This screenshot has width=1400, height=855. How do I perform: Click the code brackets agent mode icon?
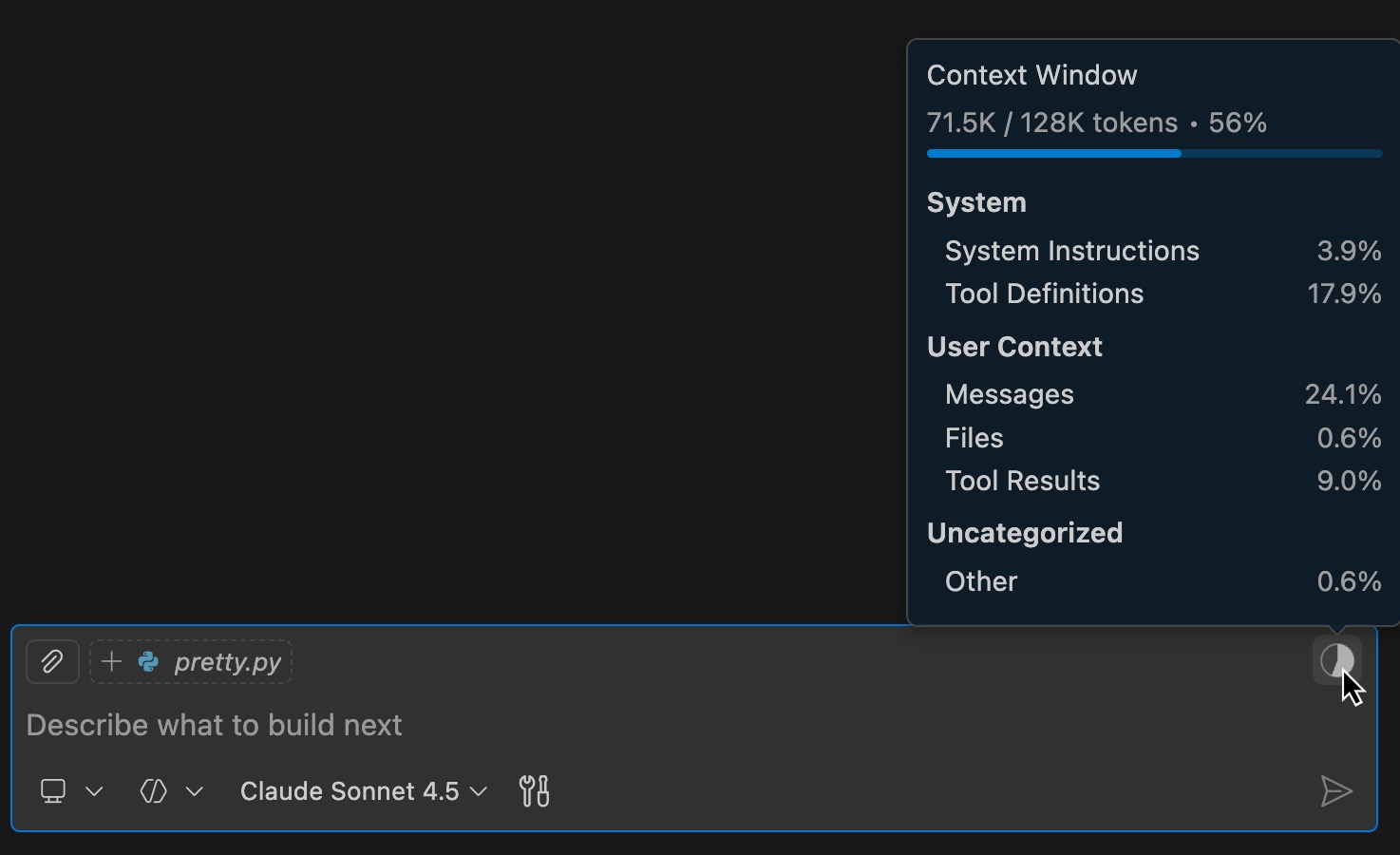tap(154, 791)
